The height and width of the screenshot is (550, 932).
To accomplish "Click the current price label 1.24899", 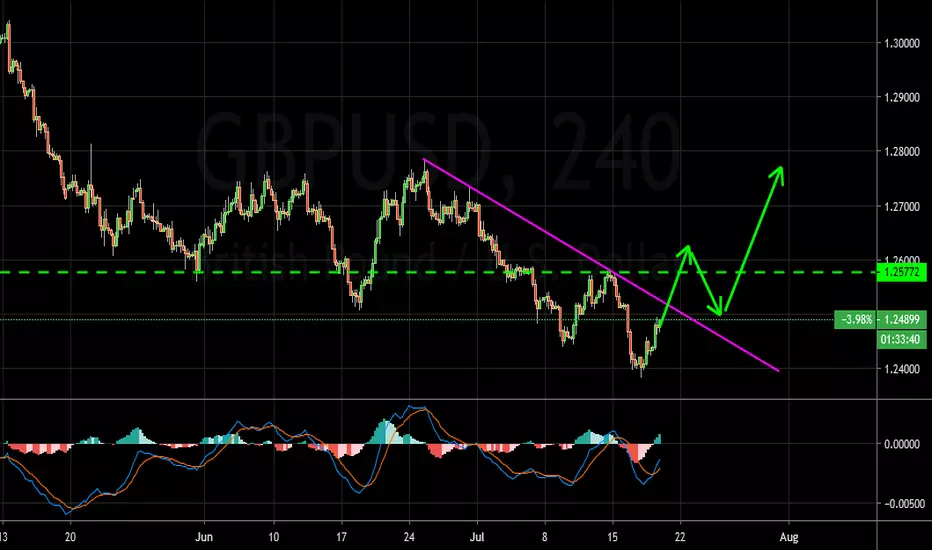I will point(902,319).
